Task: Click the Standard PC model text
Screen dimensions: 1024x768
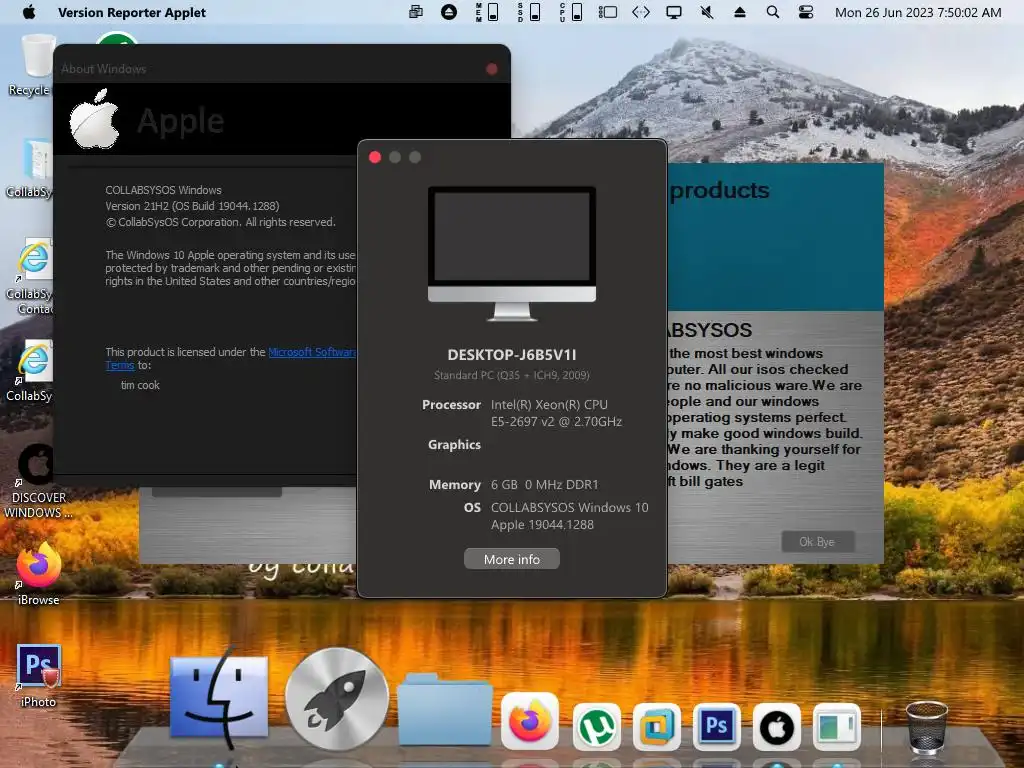Action: pyautogui.click(x=511, y=376)
